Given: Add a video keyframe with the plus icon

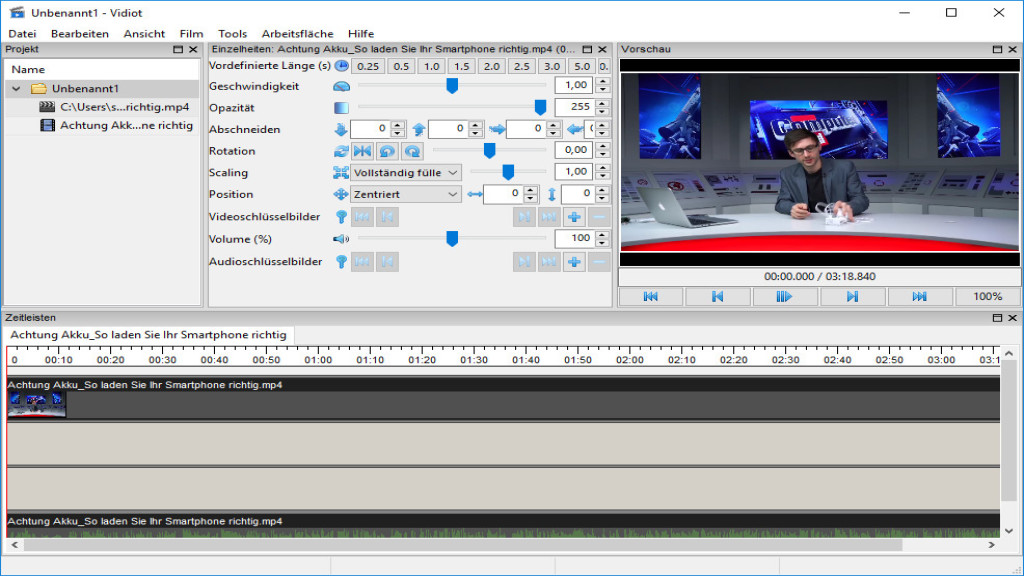Looking at the screenshot, I should pyautogui.click(x=574, y=217).
